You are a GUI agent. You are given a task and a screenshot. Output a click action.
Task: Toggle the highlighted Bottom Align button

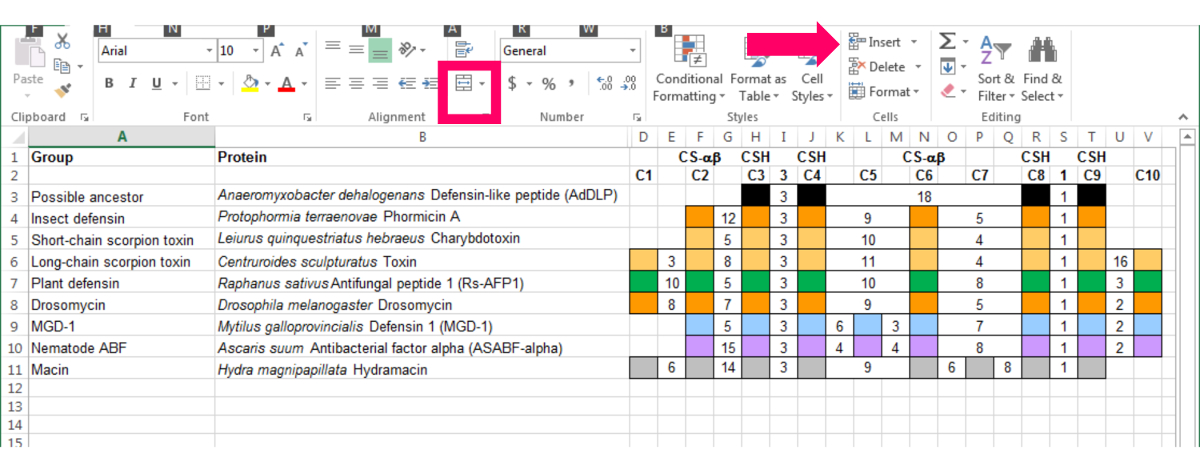tap(380, 49)
